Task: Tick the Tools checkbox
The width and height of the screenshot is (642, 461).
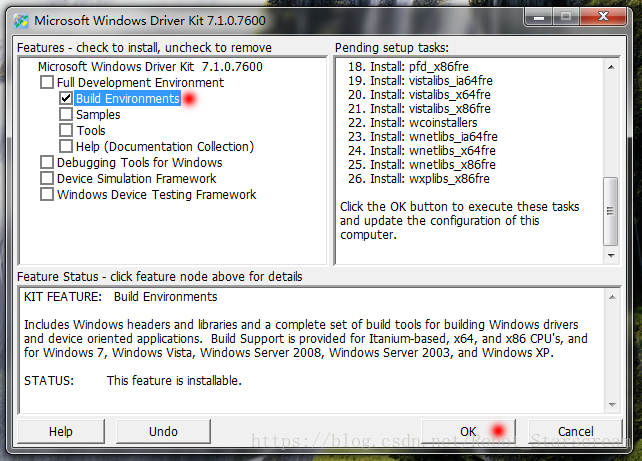Action: coord(66,130)
